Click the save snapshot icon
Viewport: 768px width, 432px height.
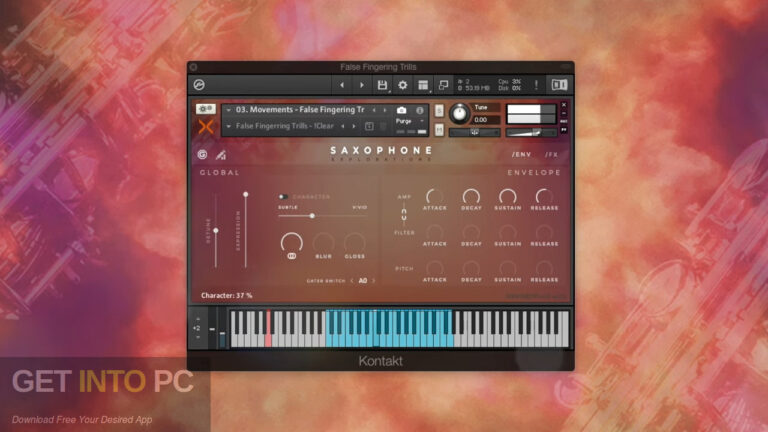369,126
